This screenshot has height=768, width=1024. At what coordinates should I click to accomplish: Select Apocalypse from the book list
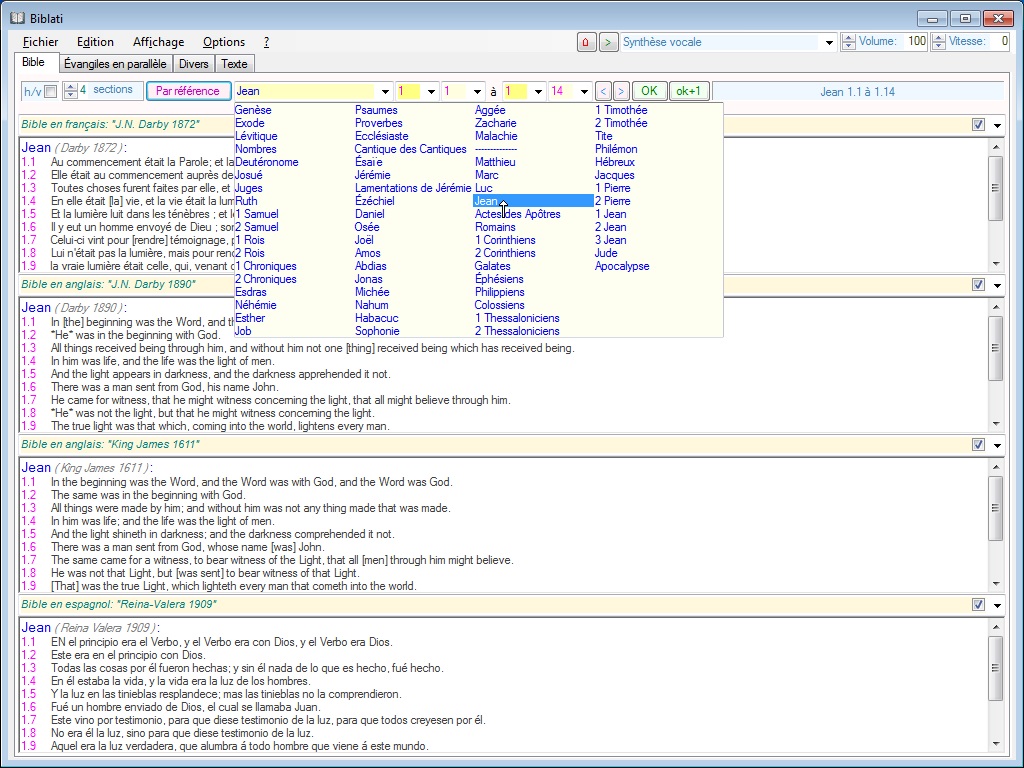point(622,266)
